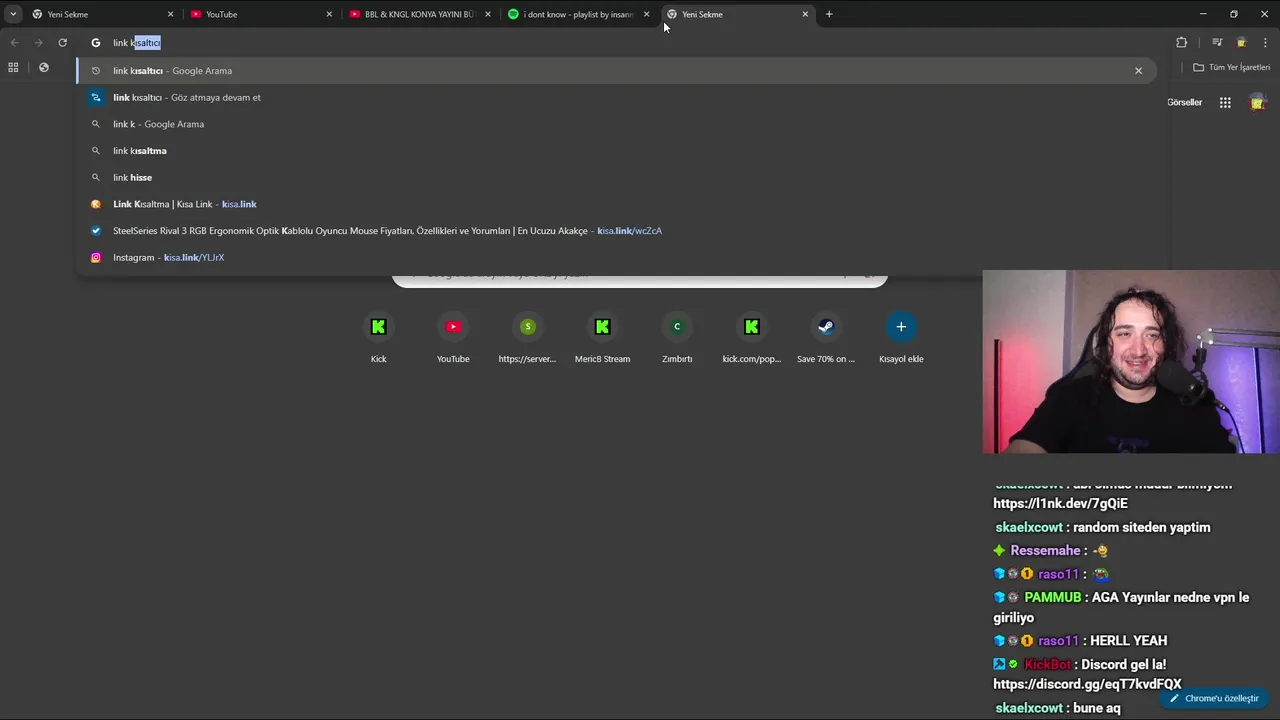Open the Chrome three-dot menu
Screen dimensions: 1280x720
coord(1265,42)
